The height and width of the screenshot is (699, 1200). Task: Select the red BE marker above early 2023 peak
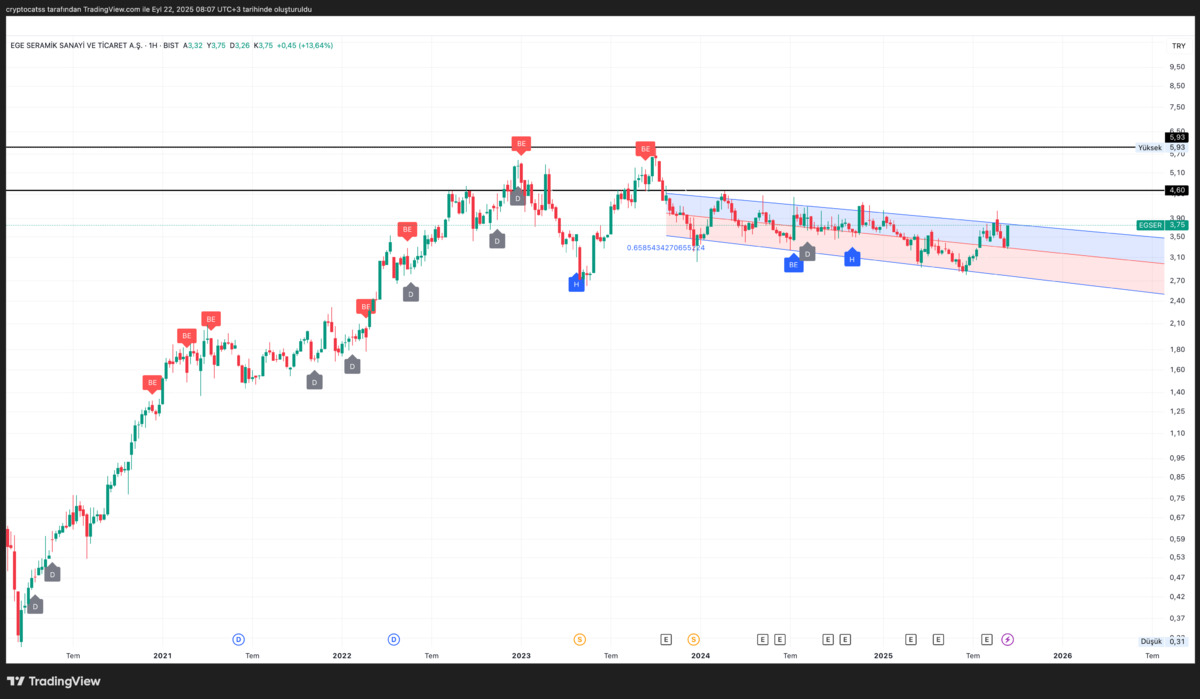point(520,144)
